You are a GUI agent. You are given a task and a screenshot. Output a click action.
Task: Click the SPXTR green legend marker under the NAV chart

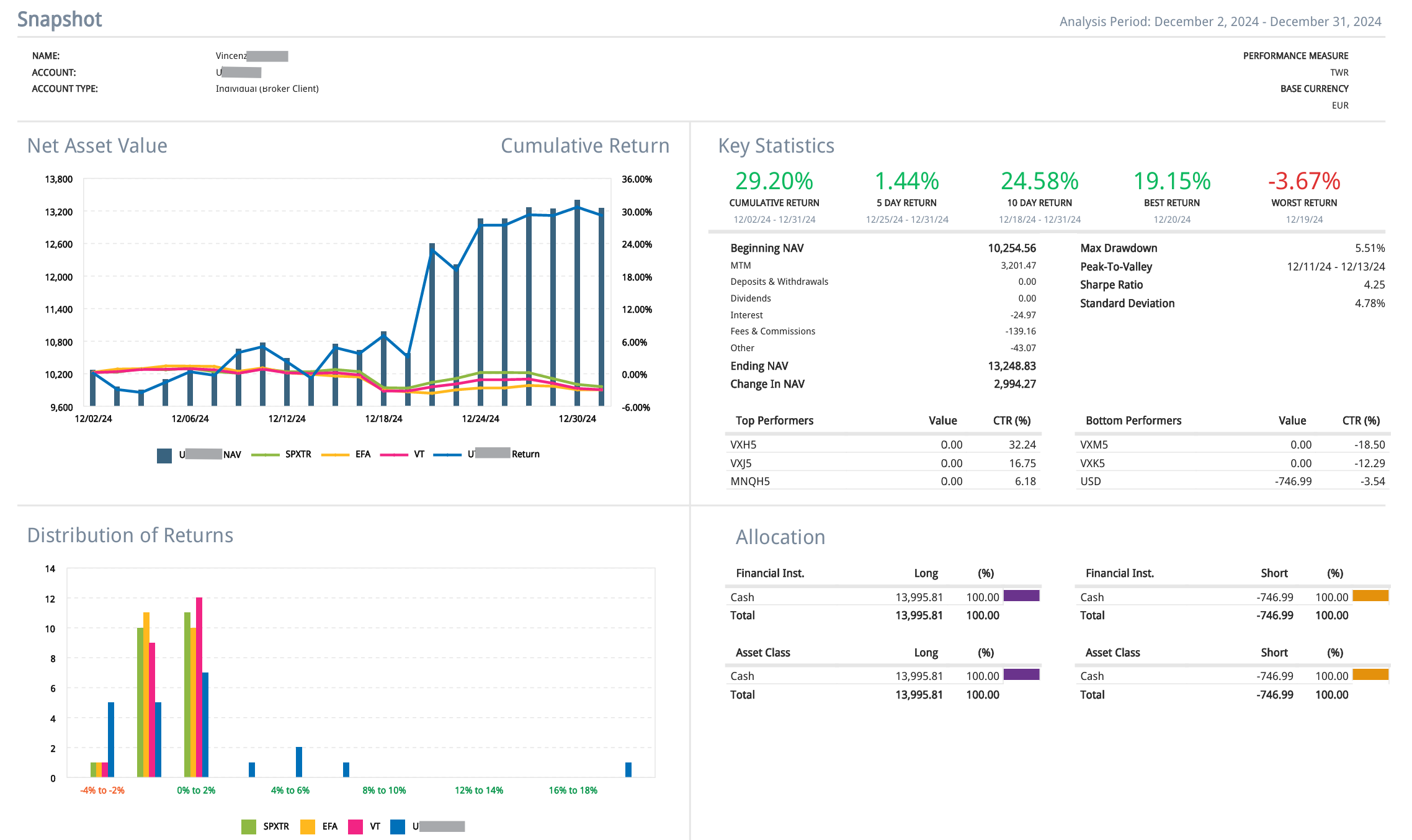pos(266,455)
